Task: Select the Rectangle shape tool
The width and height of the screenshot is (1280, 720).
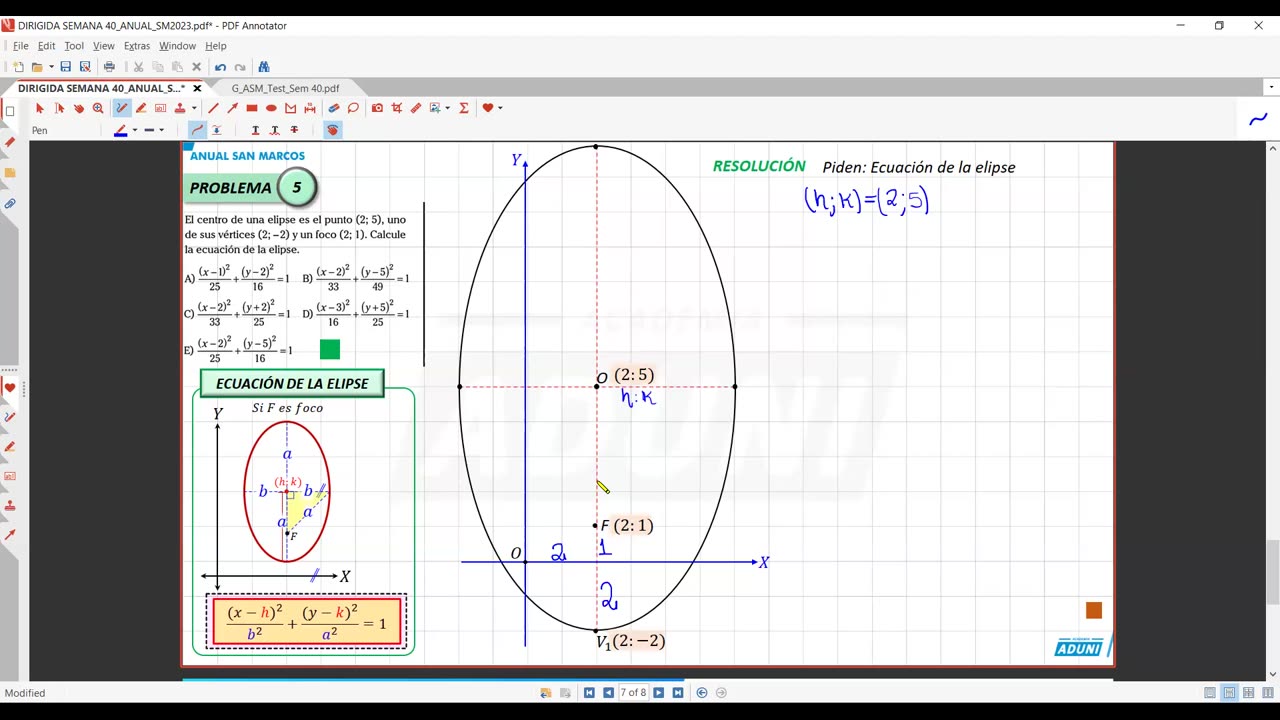Action: 252,108
